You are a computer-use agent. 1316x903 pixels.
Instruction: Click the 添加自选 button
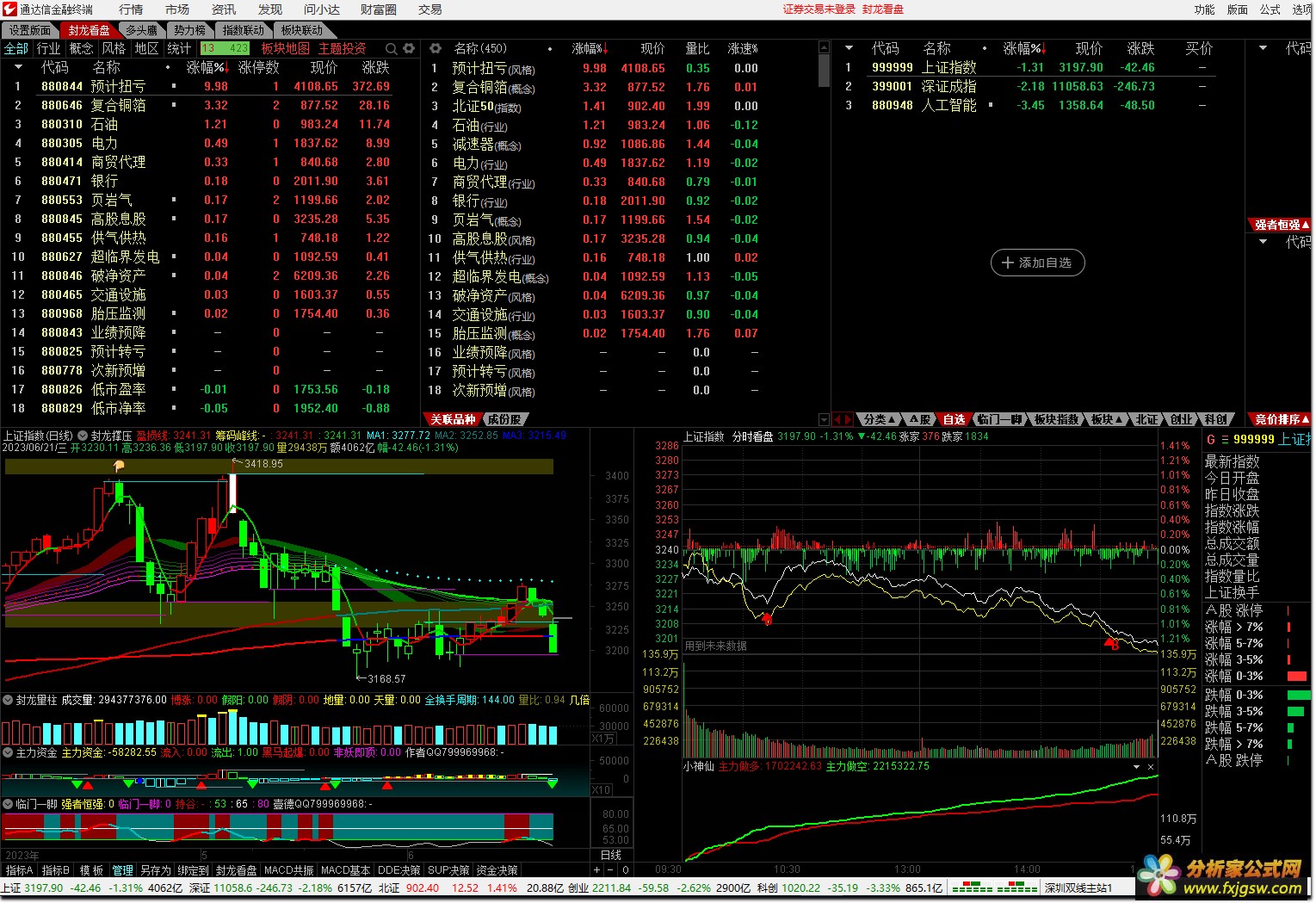1037,263
